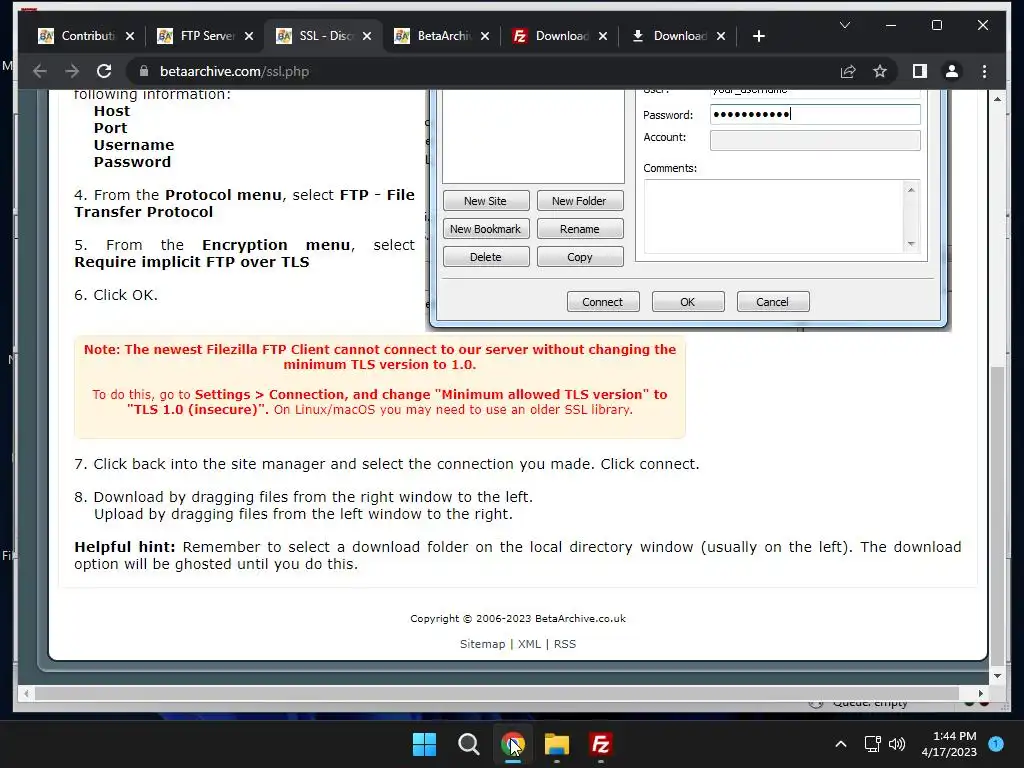Click the '6. Click OK.' step
Image resolution: width=1024 pixels, height=768 pixels.
tap(116, 295)
